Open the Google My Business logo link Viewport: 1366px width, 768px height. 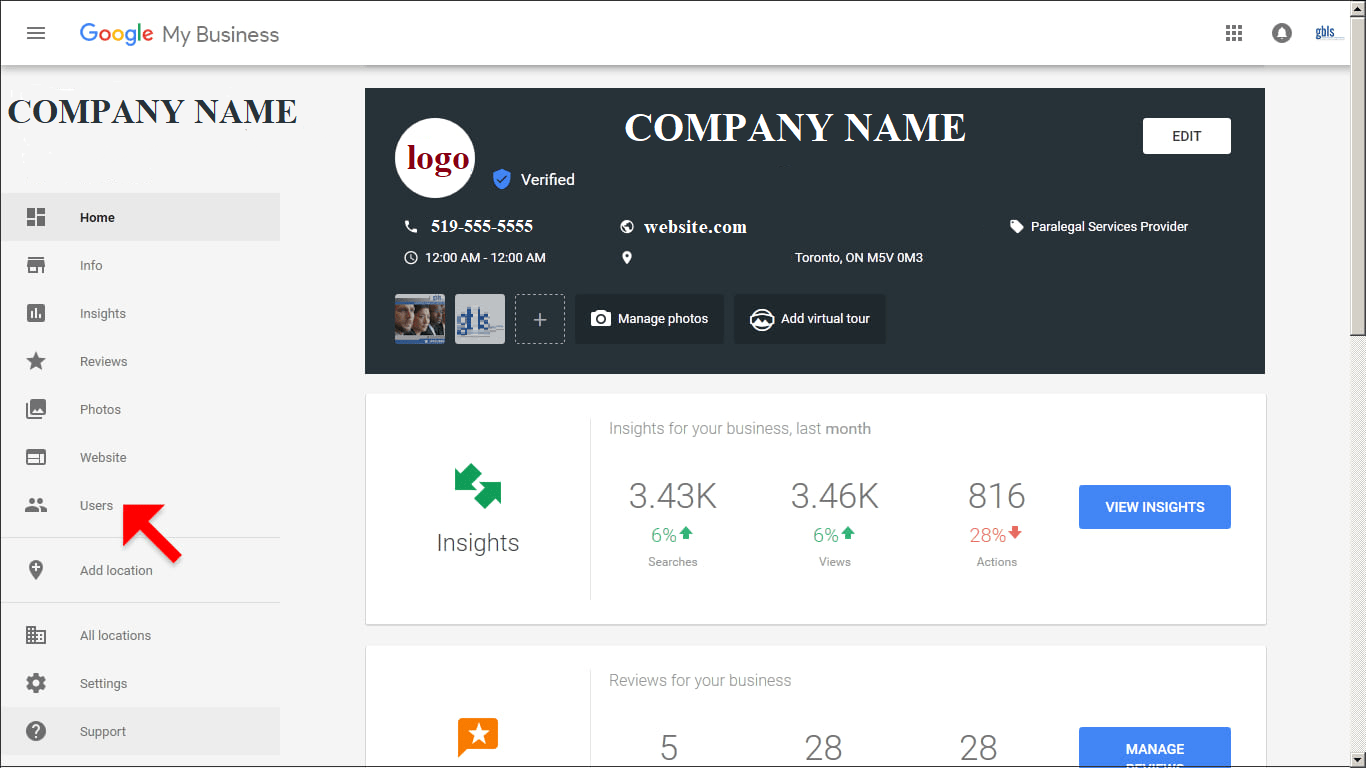(180, 34)
